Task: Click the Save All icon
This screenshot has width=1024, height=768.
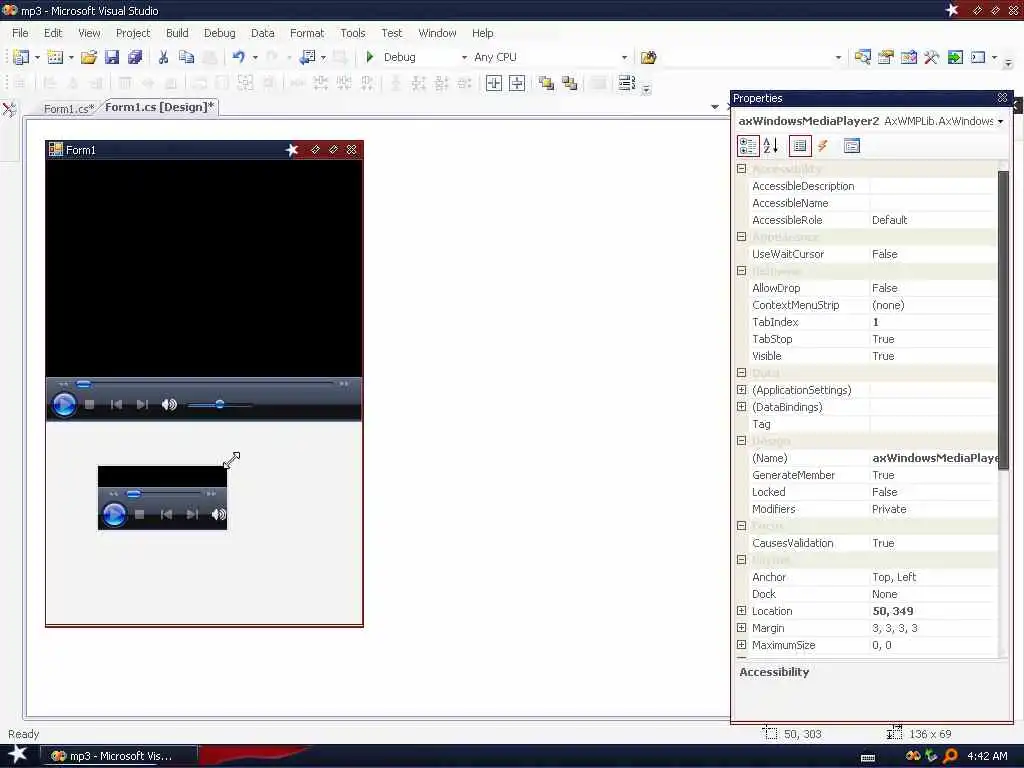Action: (135, 57)
